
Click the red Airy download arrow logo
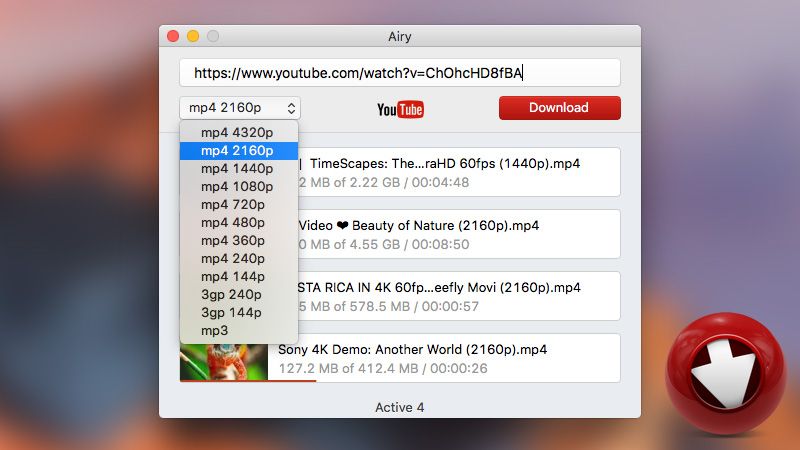pos(725,373)
